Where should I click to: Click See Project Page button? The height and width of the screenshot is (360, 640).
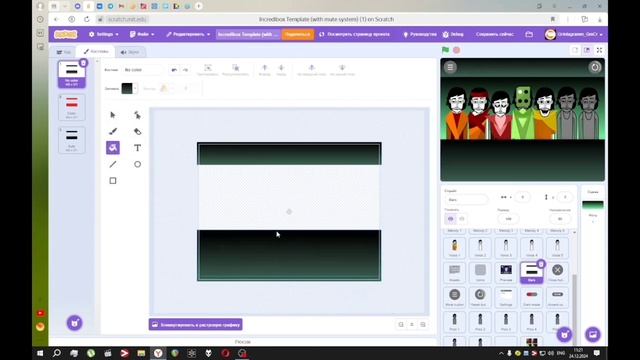point(354,34)
